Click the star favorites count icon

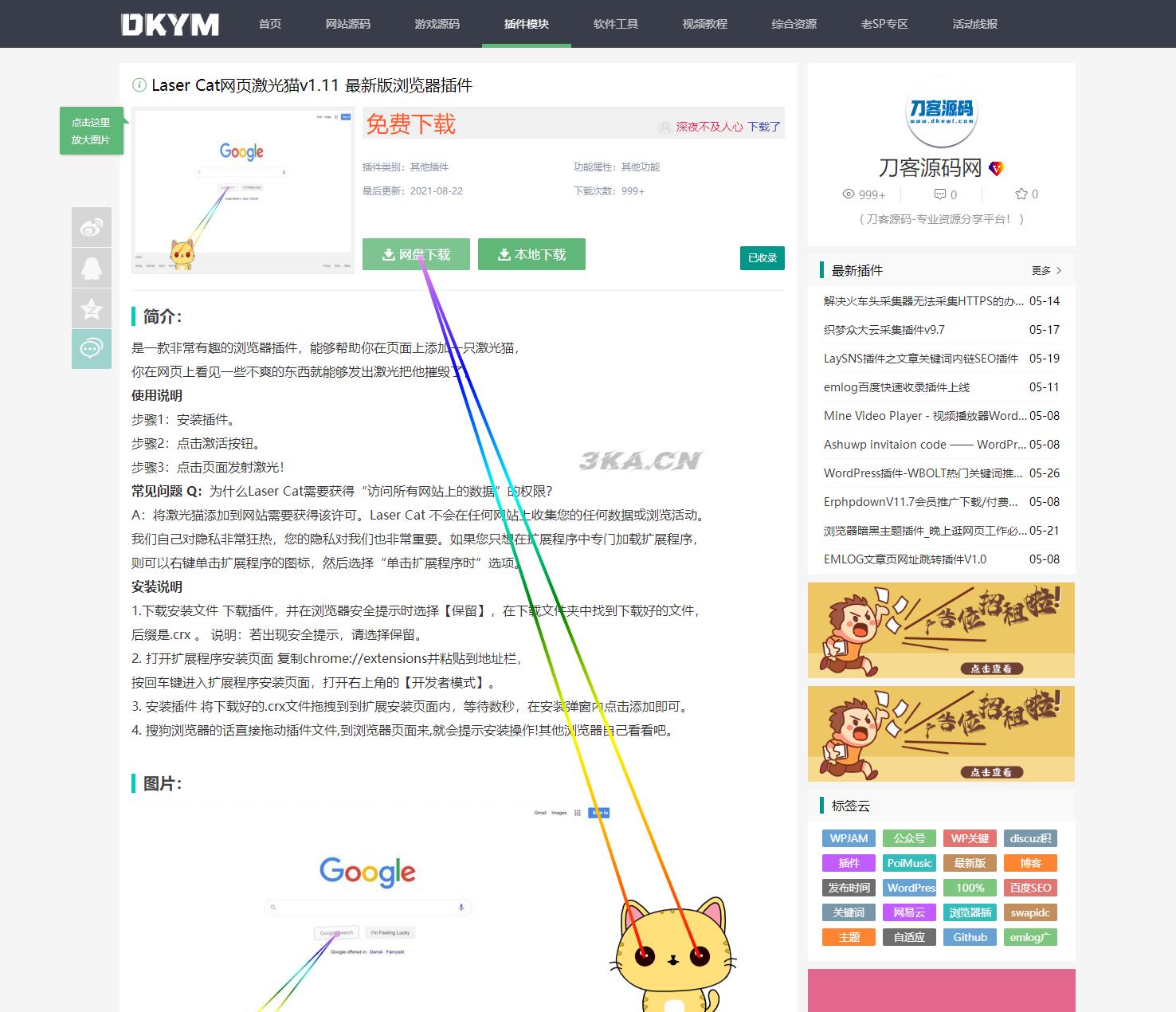click(x=1021, y=194)
